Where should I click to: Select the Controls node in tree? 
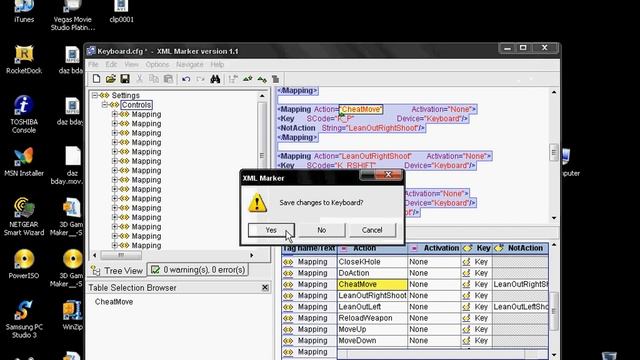point(136,105)
